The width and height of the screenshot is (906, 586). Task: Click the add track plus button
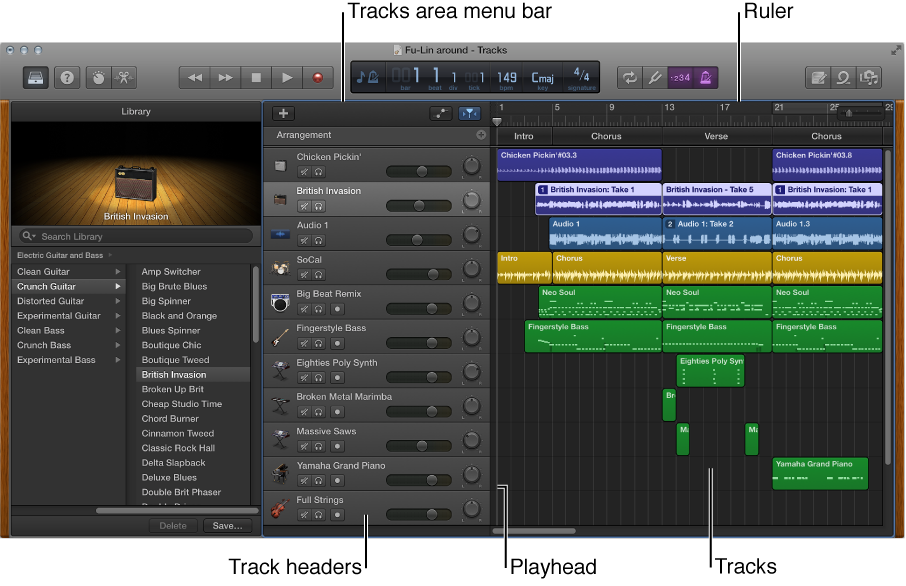tap(284, 114)
